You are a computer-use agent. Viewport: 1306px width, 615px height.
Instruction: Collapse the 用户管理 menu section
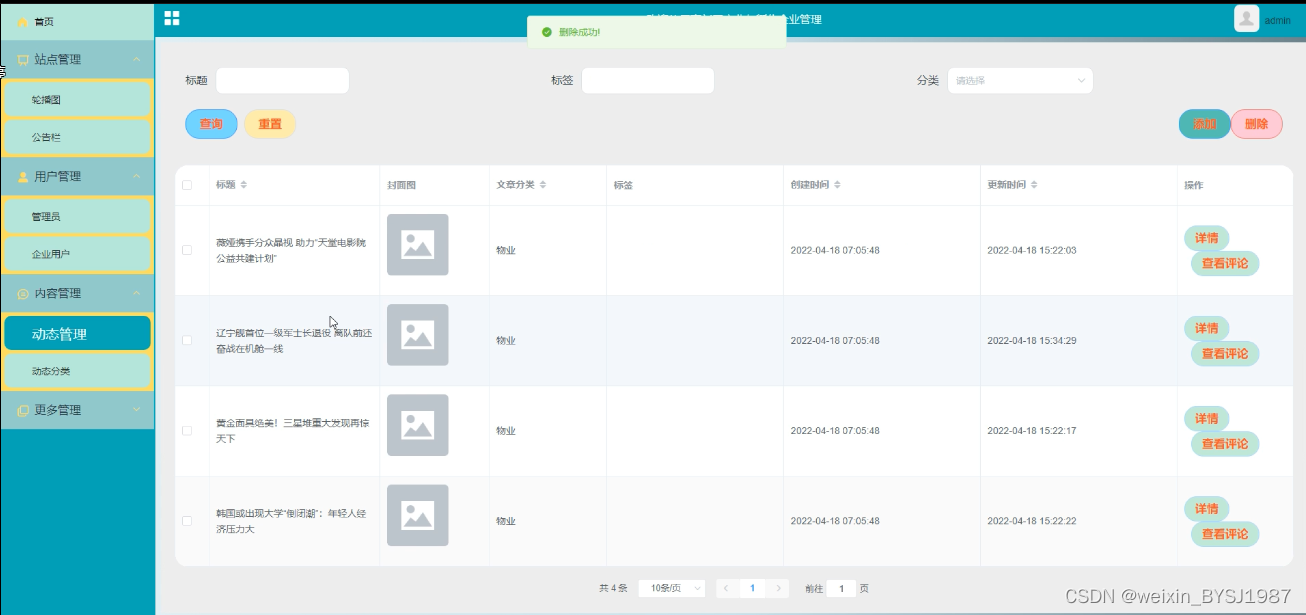(x=137, y=177)
